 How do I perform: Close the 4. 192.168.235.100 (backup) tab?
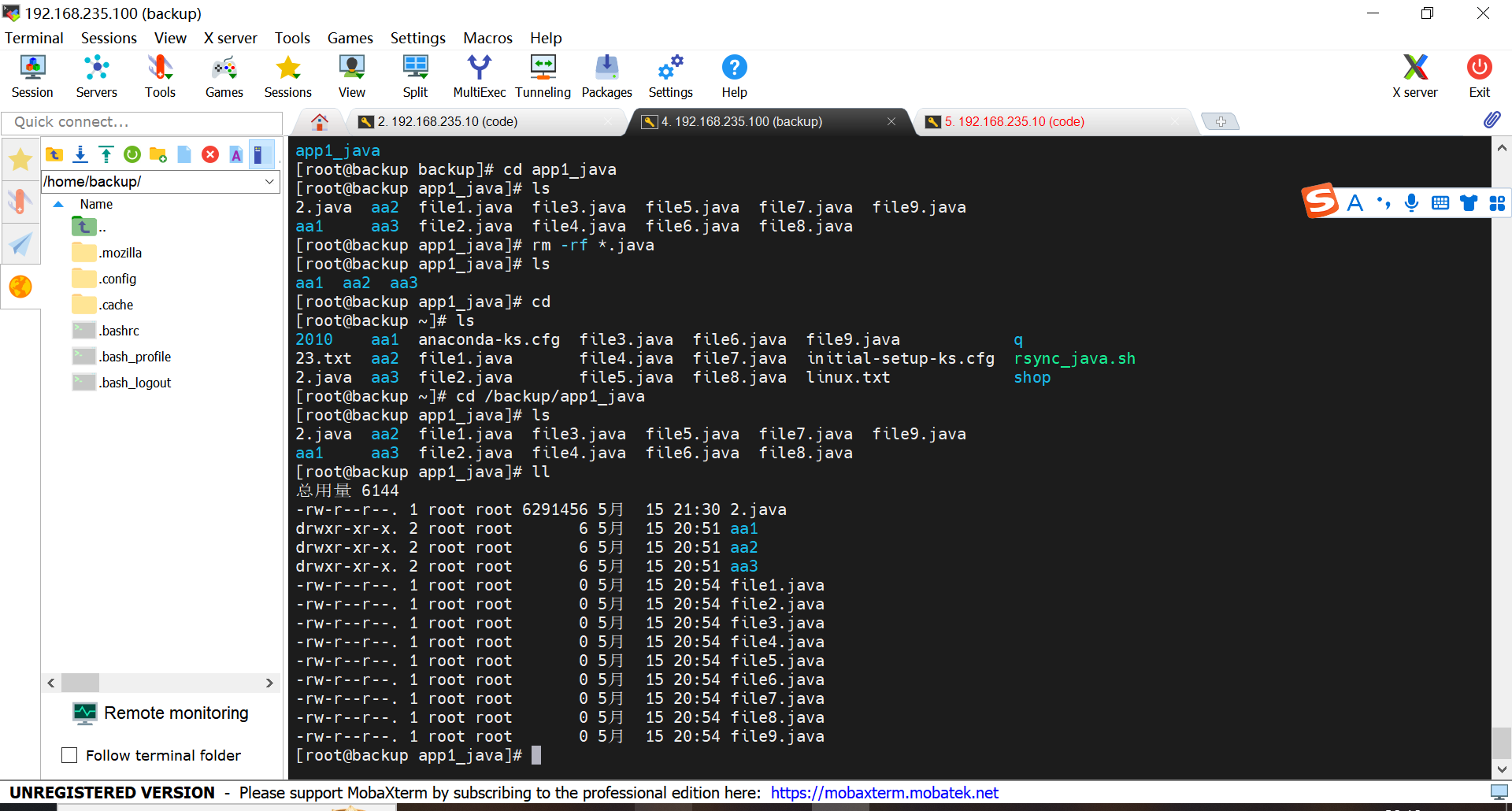tap(891, 121)
